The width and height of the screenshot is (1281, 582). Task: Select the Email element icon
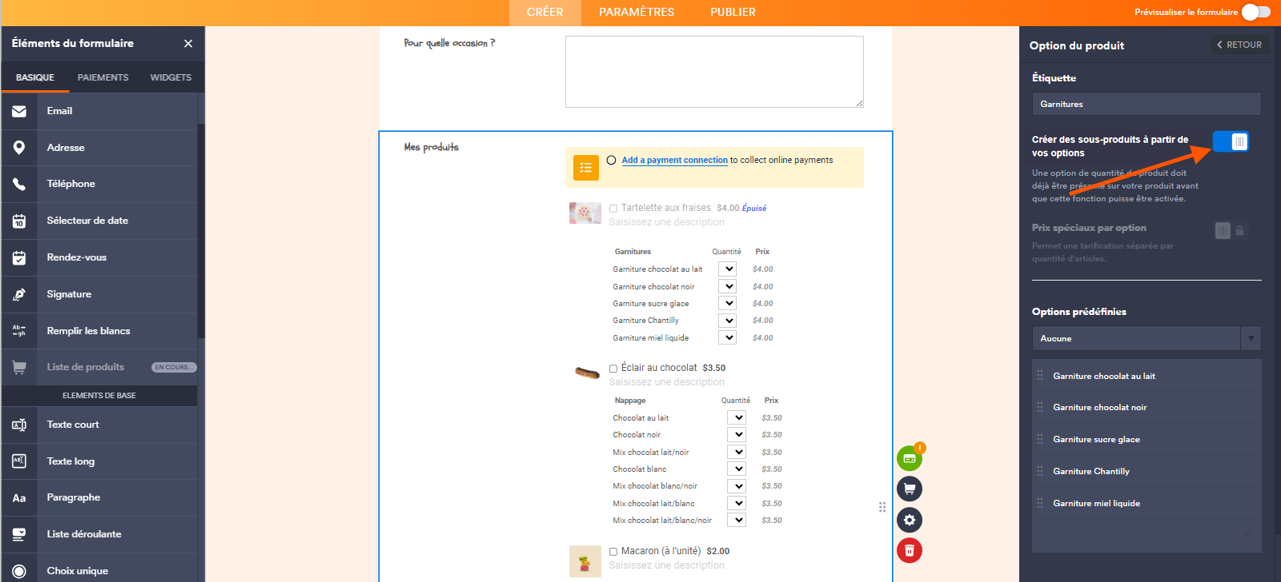(x=18, y=112)
